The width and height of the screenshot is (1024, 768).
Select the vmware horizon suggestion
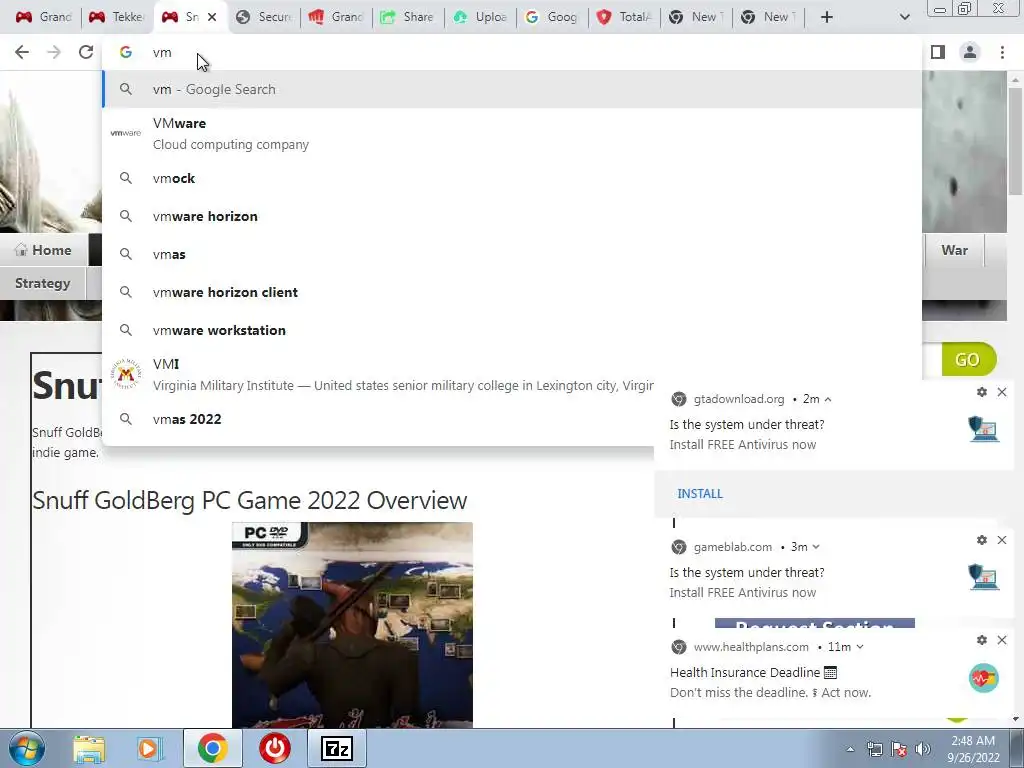click(512, 216)
